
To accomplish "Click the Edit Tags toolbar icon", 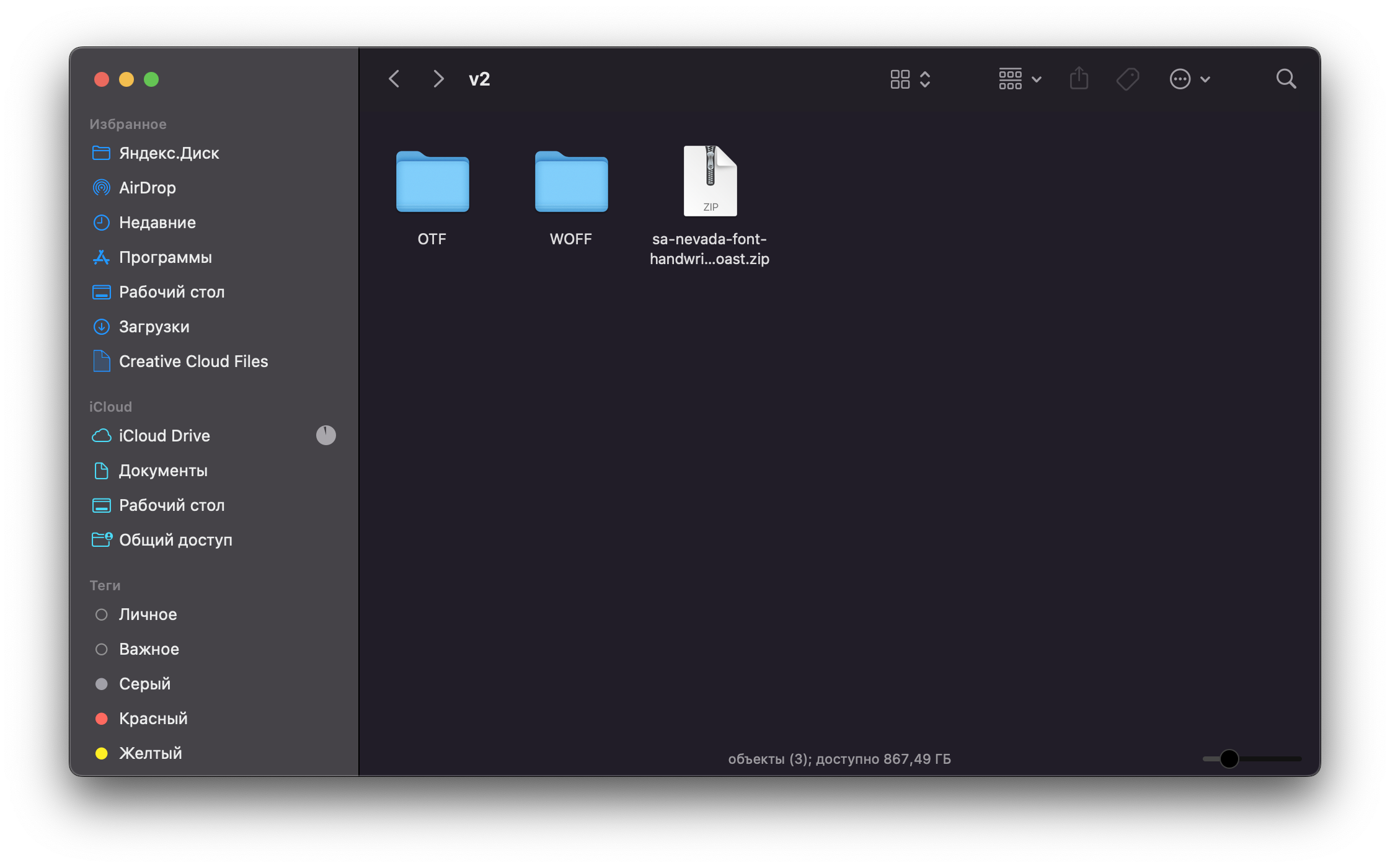I will point(1127,79).
